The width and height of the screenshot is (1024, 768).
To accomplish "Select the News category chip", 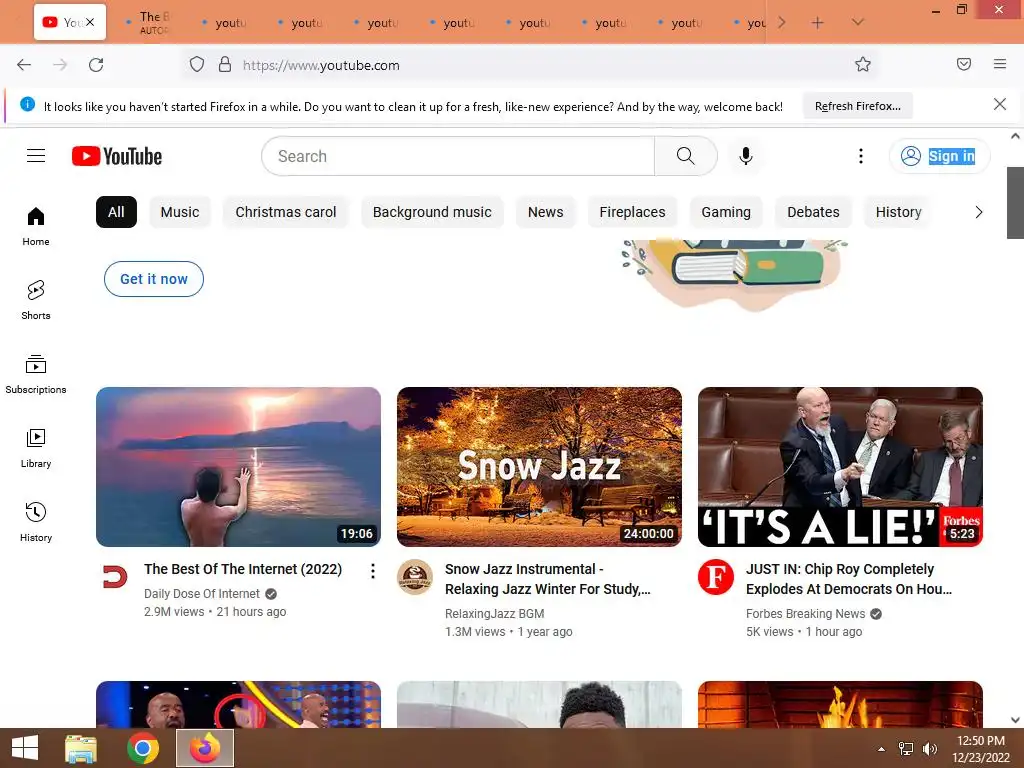I will click(x=545, y=212).
